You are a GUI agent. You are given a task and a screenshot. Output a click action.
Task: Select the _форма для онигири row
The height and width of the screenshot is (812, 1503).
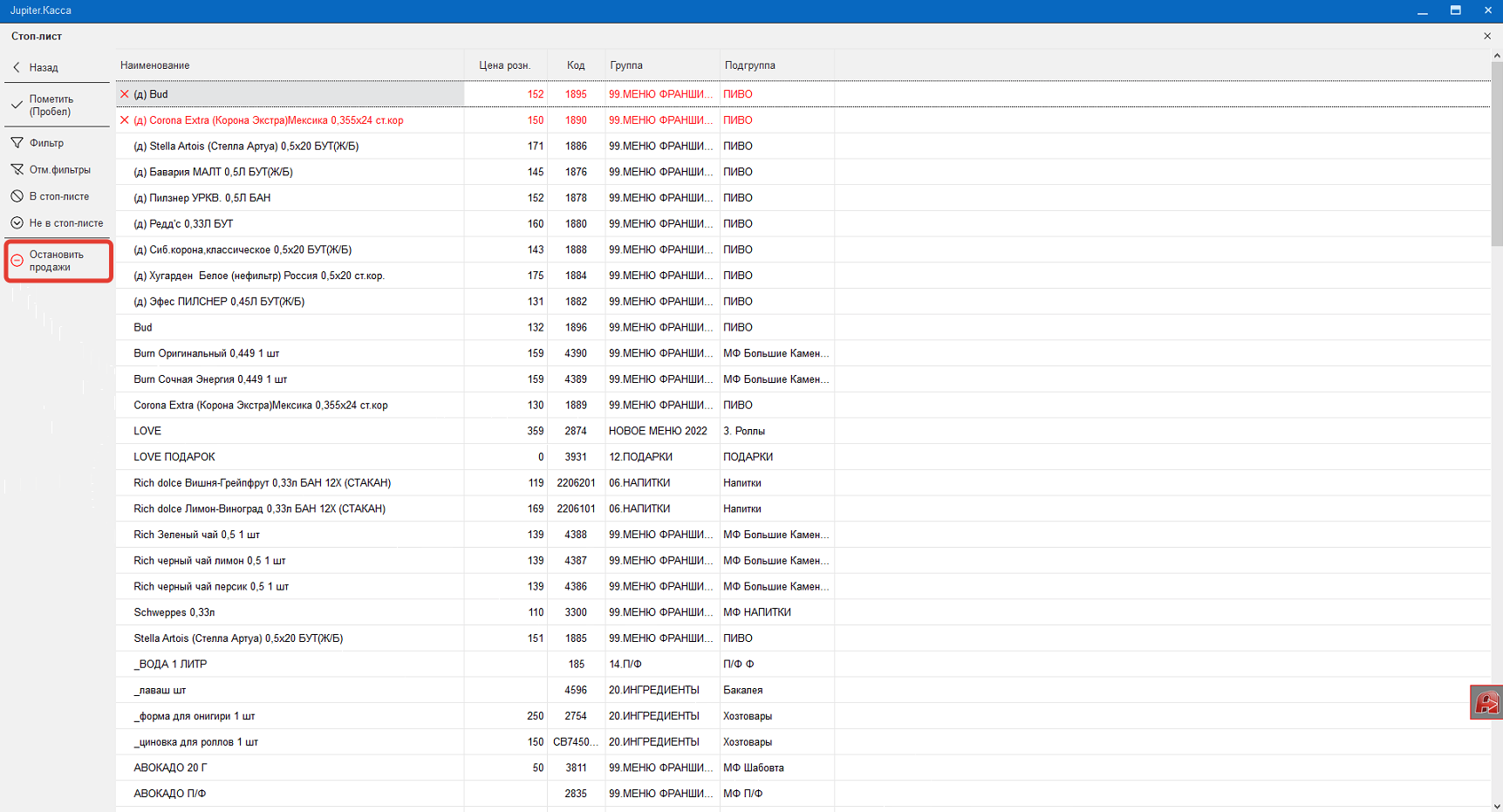[803, 716]
